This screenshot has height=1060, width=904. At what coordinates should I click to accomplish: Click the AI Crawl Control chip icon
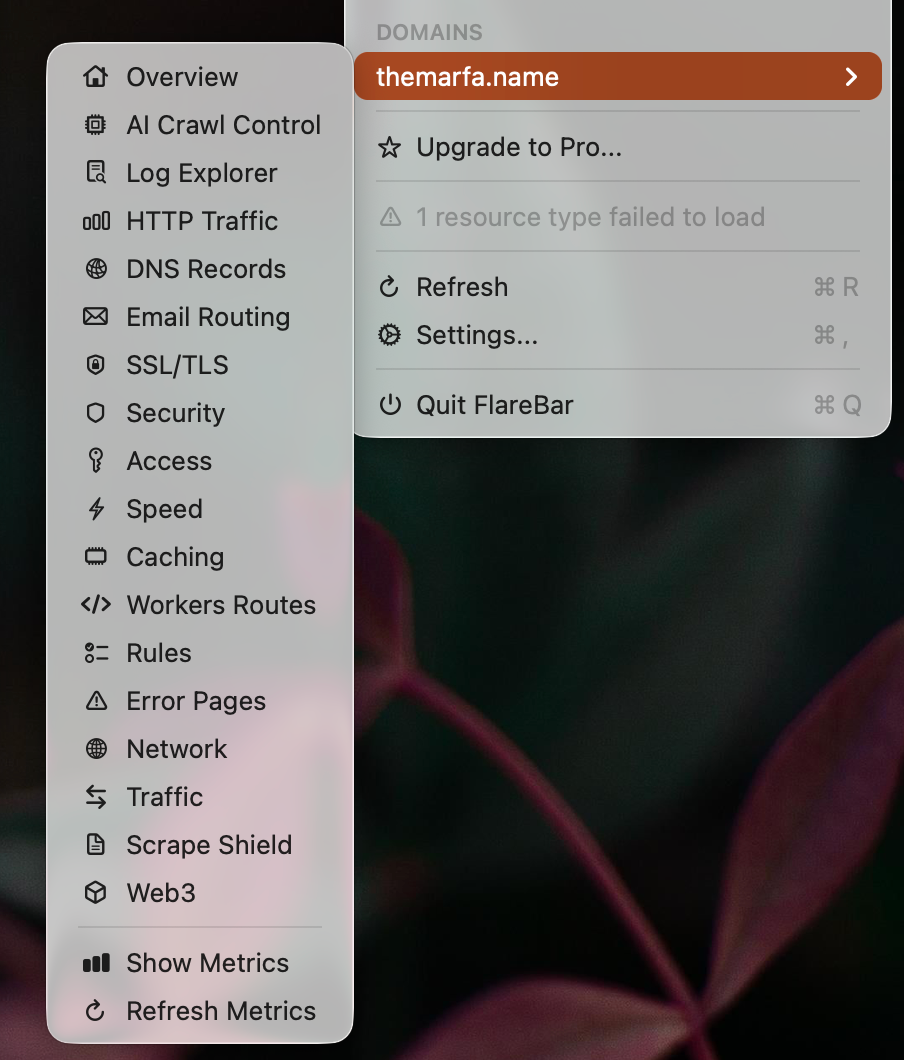pyautogui.click(x=96, y=125)
